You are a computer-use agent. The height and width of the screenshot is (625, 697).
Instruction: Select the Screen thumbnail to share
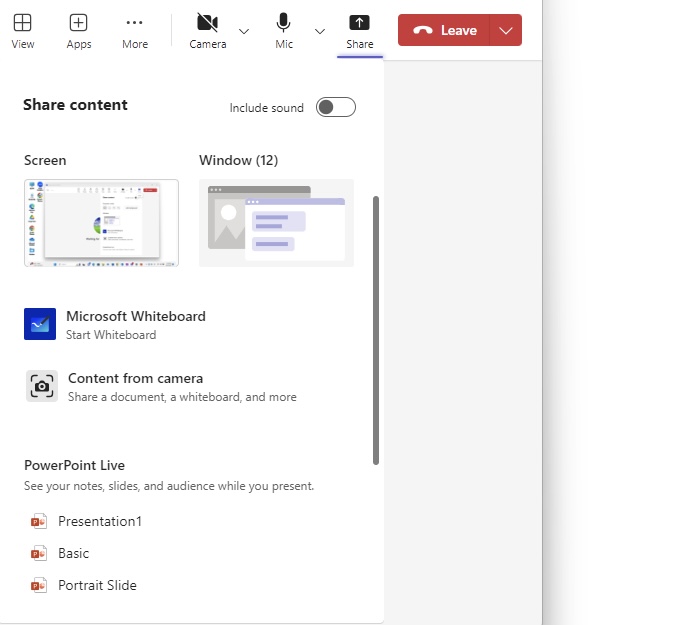pos(101,223)
